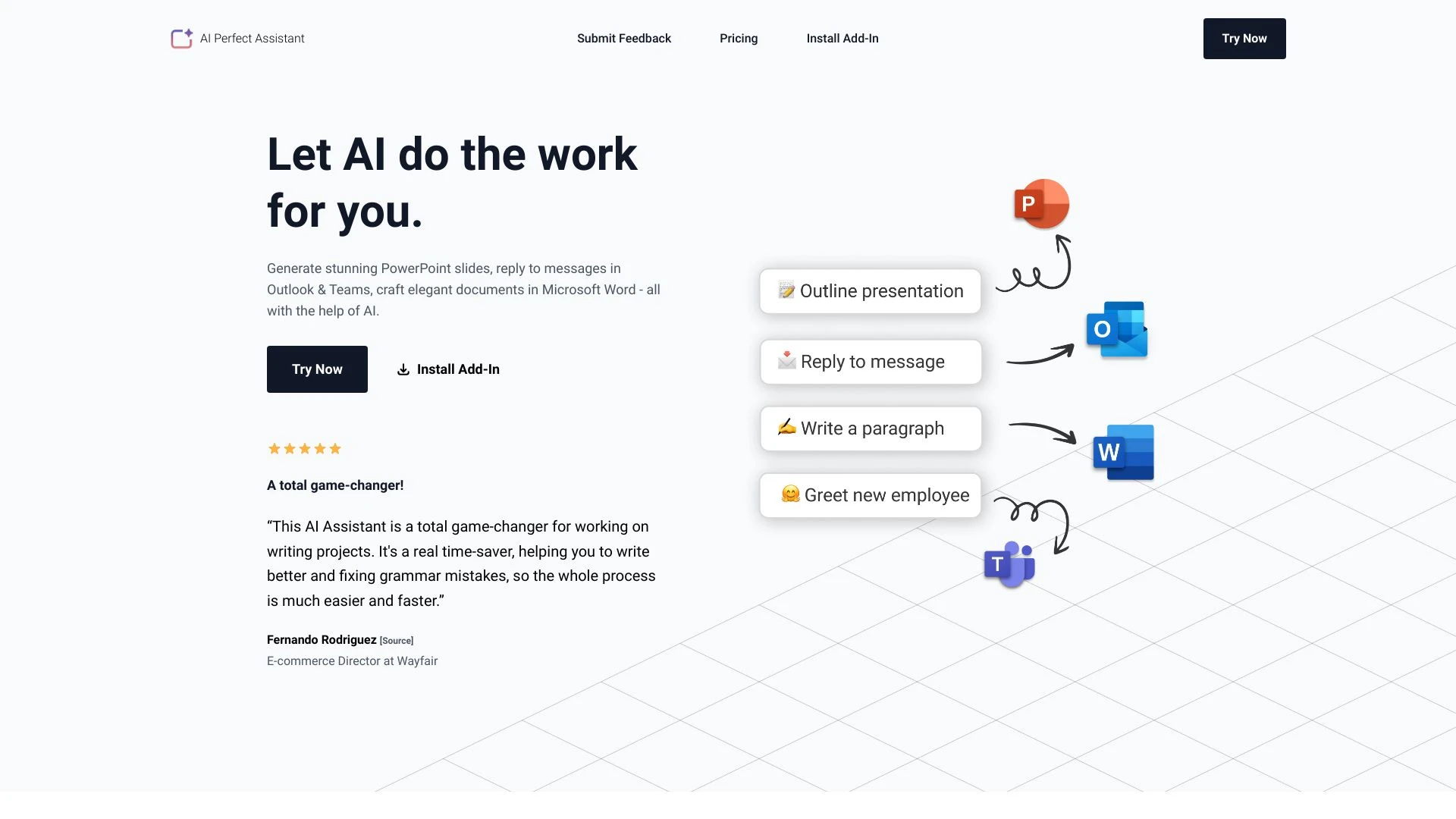Click the Outline presentation prompt button
1456x819 pixels.
point(870,290)
